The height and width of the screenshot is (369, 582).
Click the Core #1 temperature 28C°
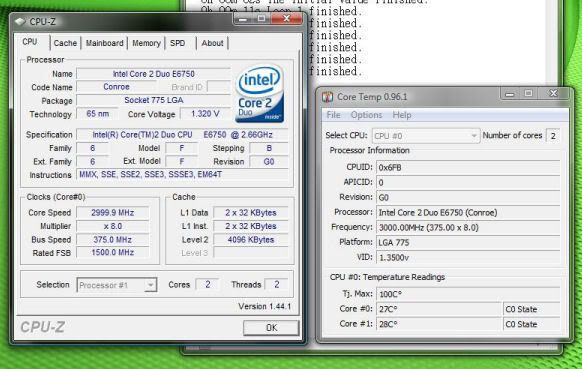point(439,324)
